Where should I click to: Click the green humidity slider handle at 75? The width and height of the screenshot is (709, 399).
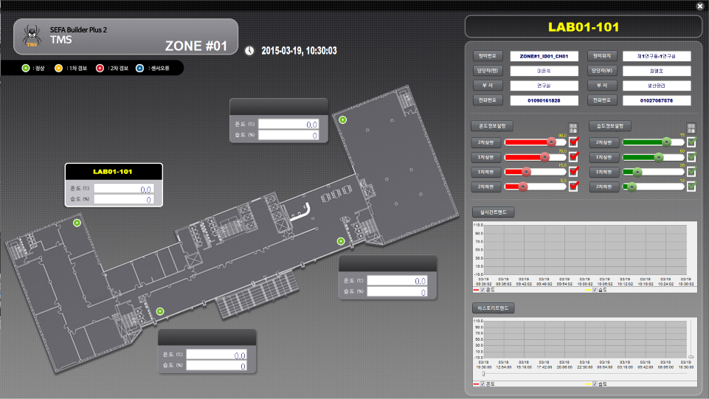[x=666, y=142]
